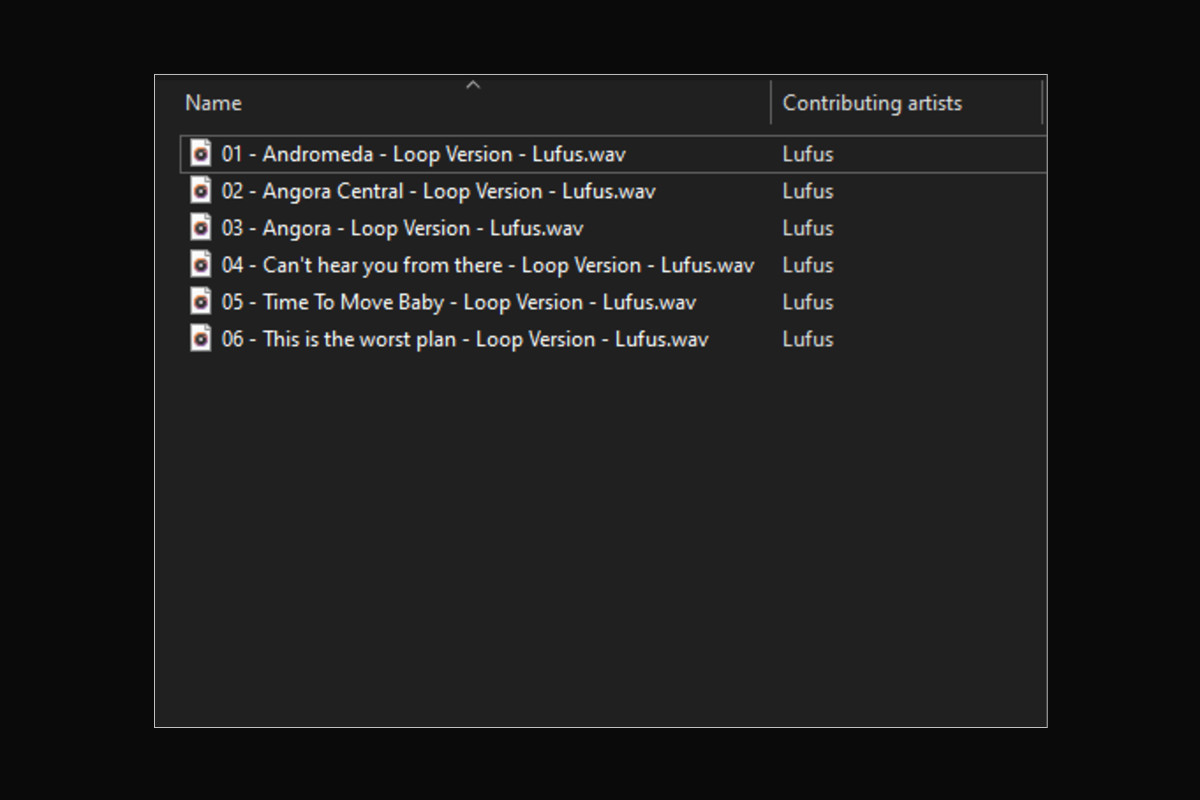The height and width of the screenshot is (800, 1200).
Task: Sort files by the Name column header
Action: pos(213,103)
